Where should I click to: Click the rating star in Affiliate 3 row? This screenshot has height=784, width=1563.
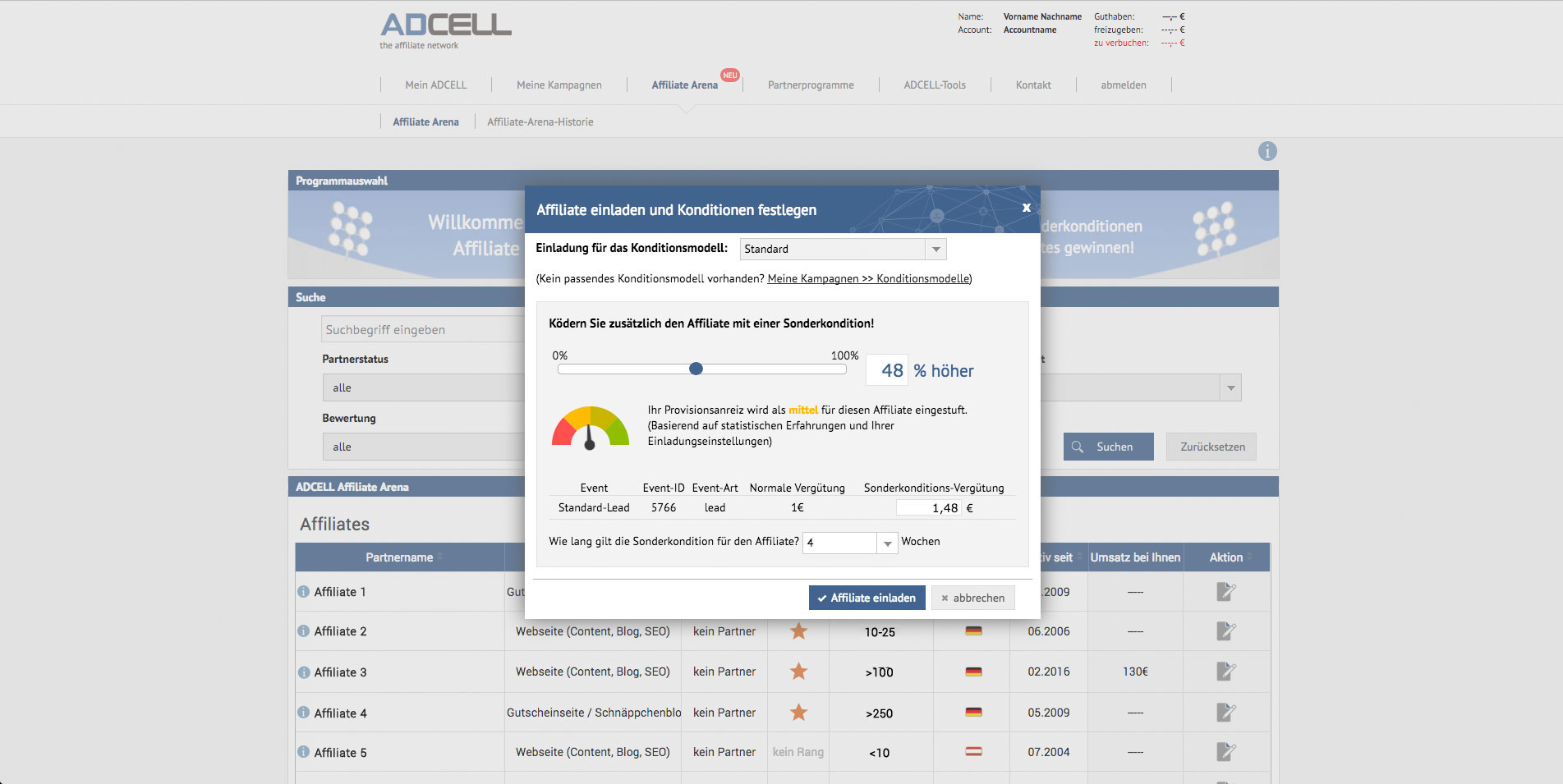798,672
